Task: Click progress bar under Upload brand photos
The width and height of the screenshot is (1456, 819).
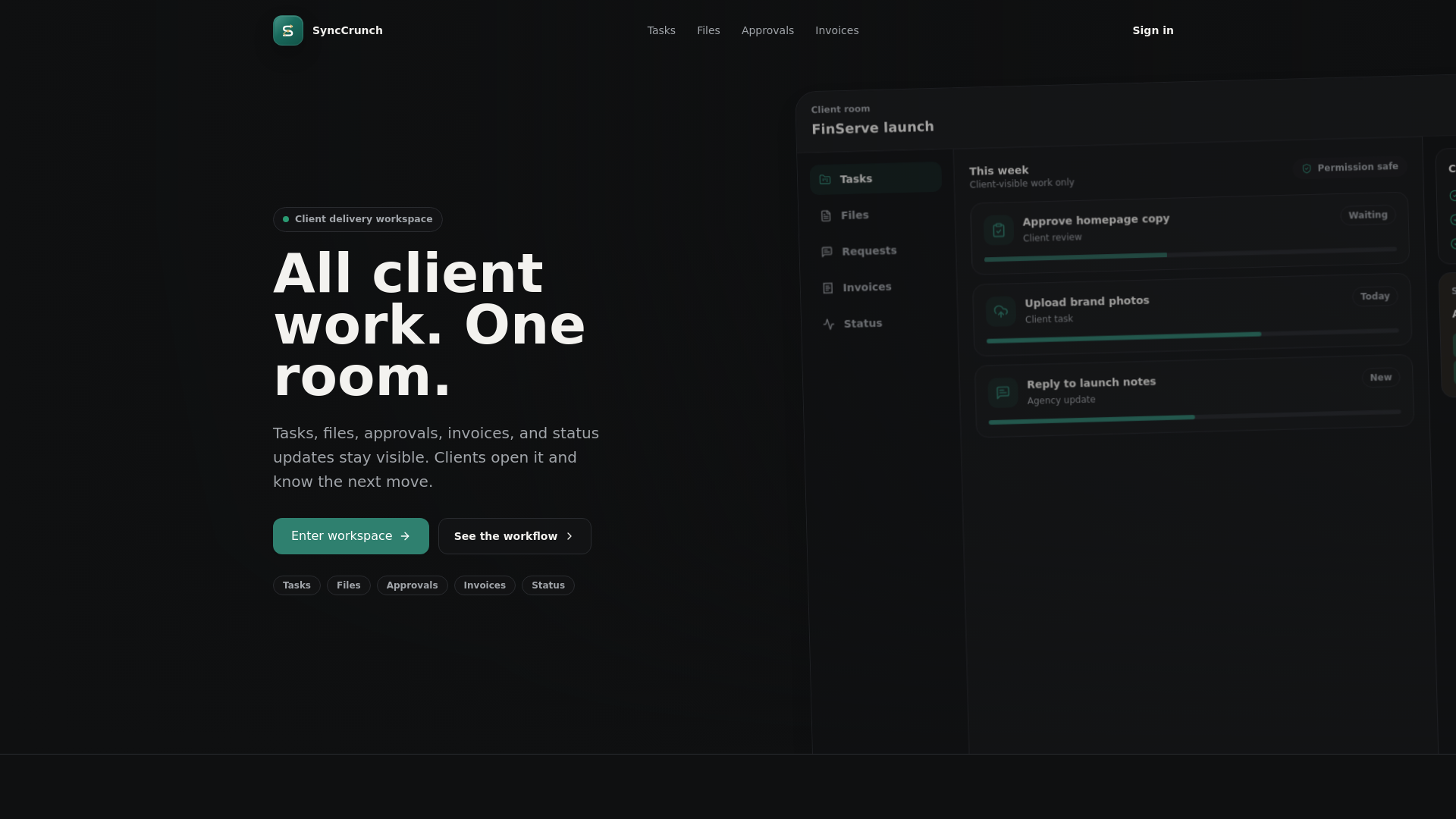Action: pyautogui.click(x=1193, y=335)
